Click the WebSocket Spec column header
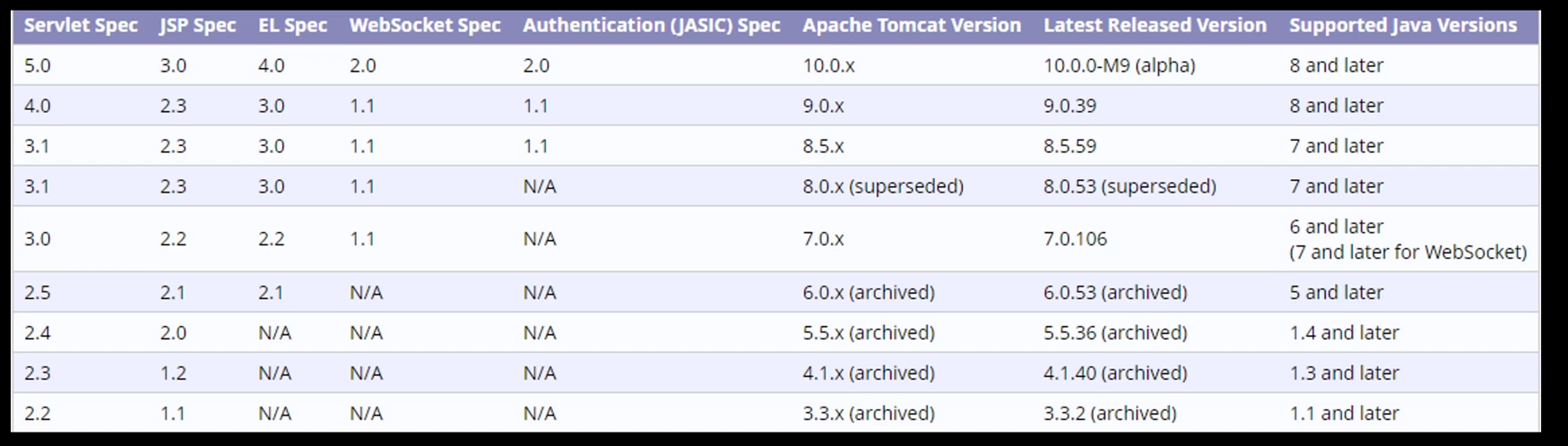The image size is (1568, 446). [x=425, y=25]
